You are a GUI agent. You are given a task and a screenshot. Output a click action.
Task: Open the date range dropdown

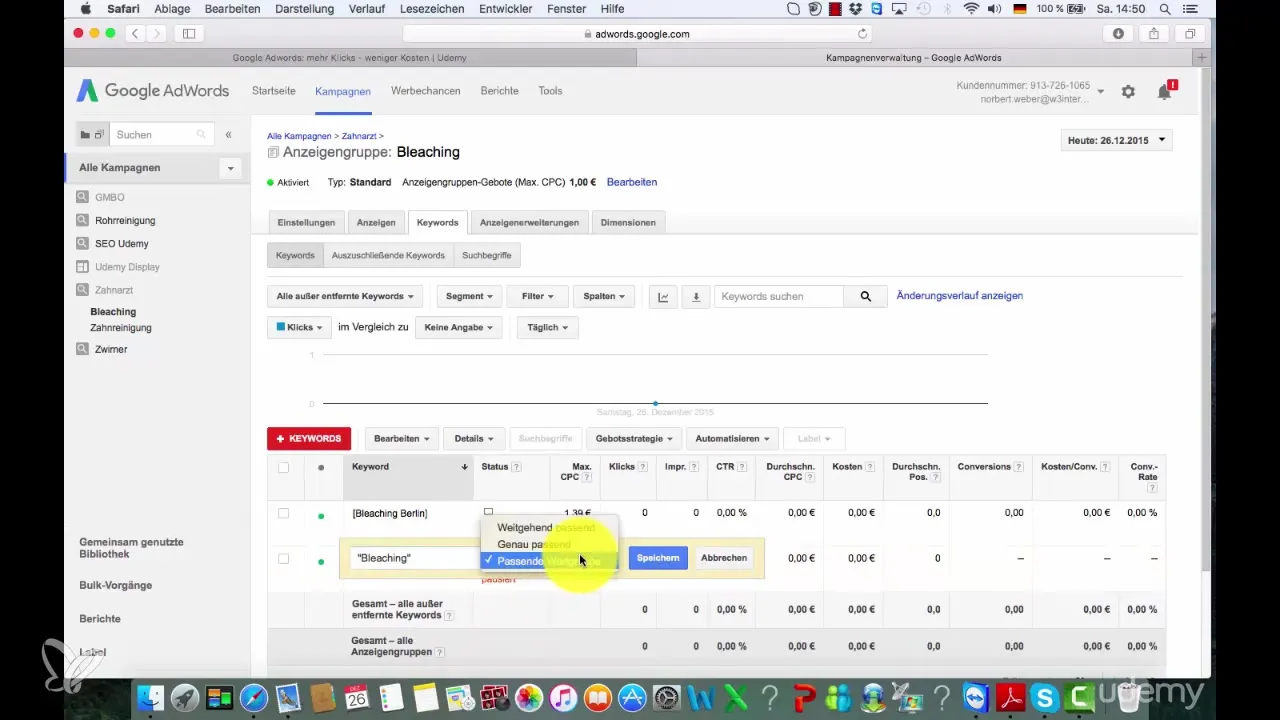pyautogui.click(x=1116, y=141)
